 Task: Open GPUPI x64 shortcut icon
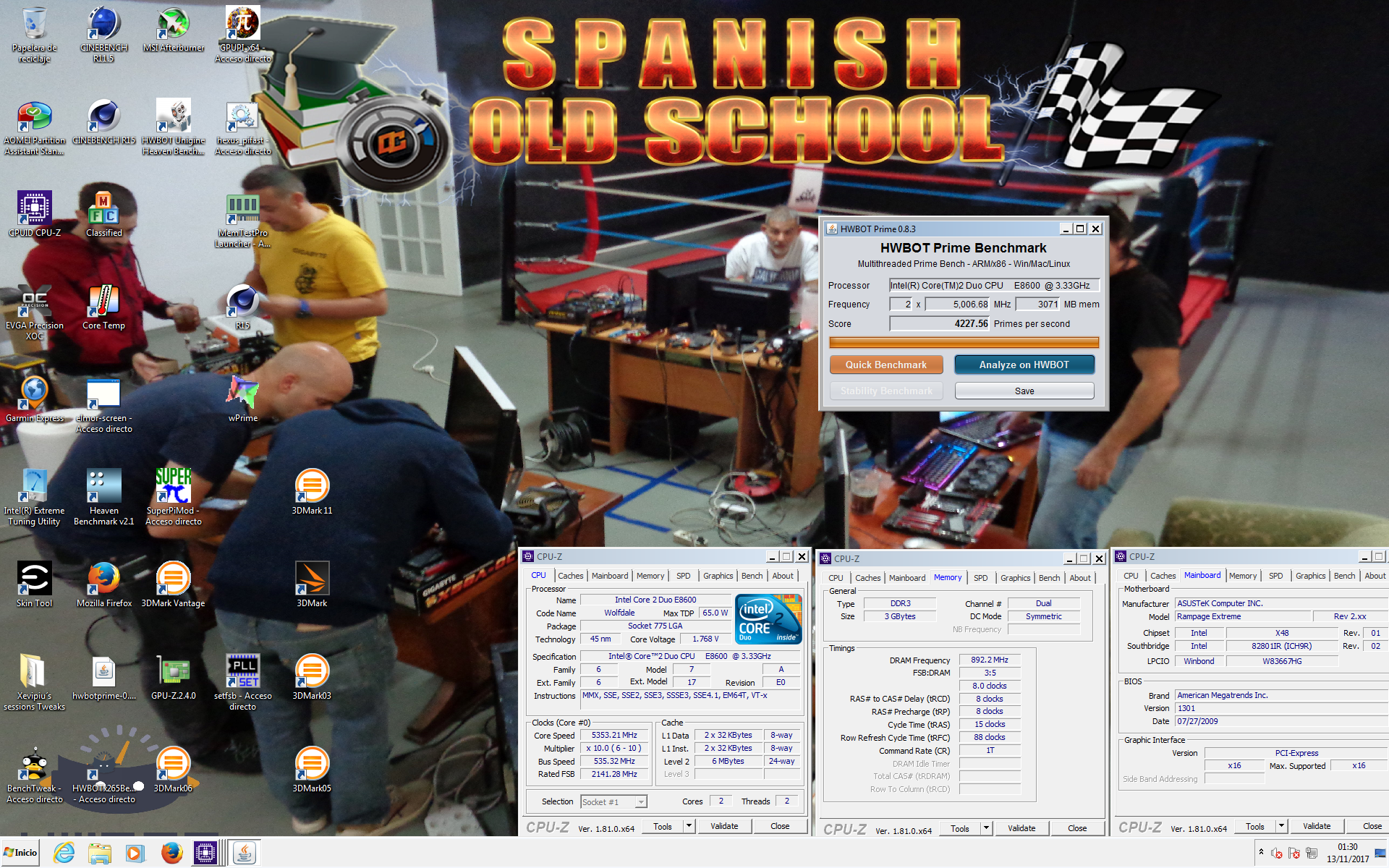tap(243, 34)
